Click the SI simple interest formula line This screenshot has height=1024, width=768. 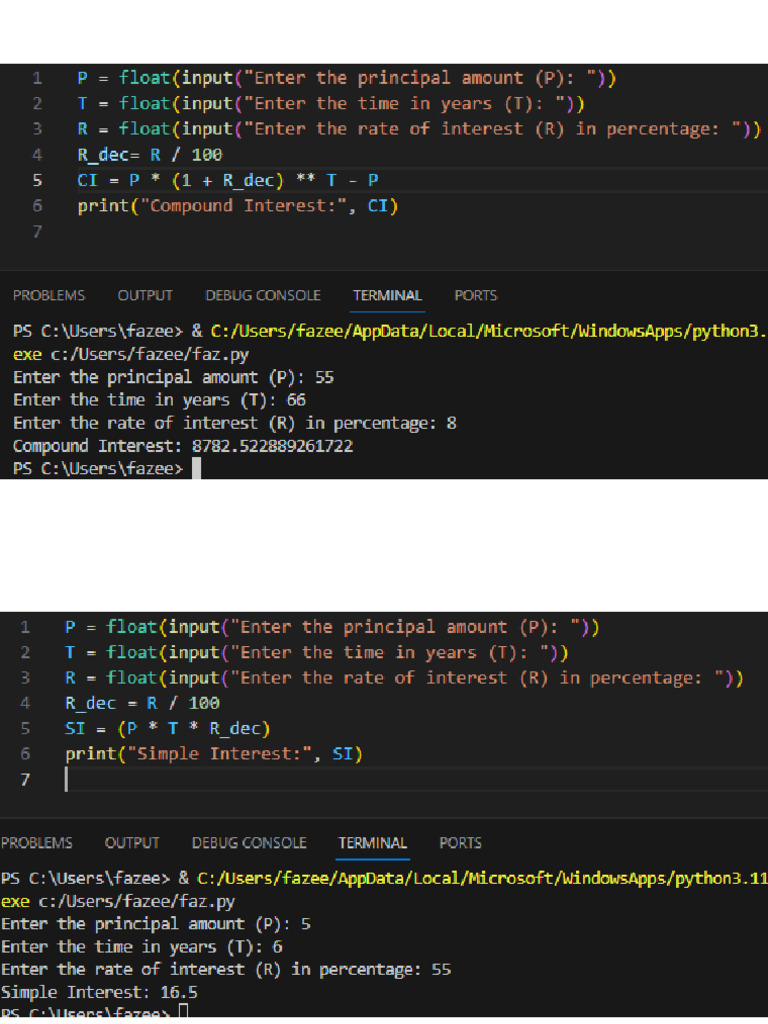point(168,728)
